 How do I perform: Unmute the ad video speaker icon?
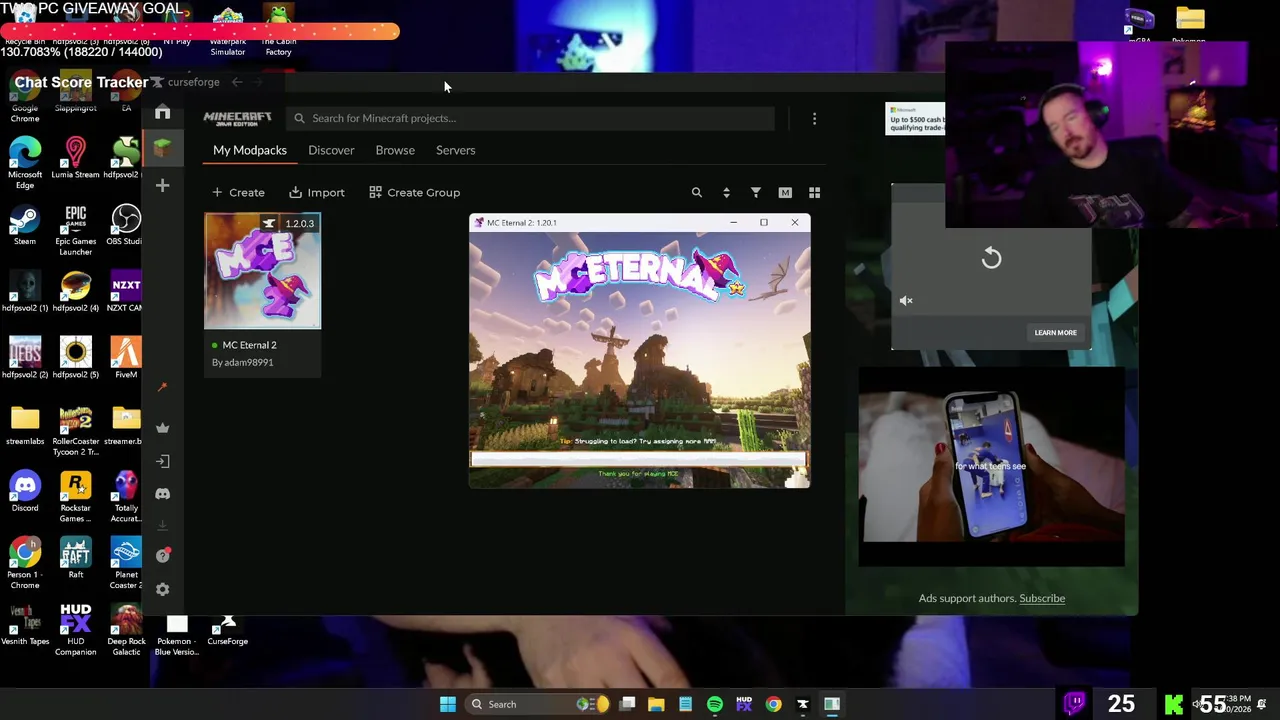pyautogui.click(x=906, y=300)
